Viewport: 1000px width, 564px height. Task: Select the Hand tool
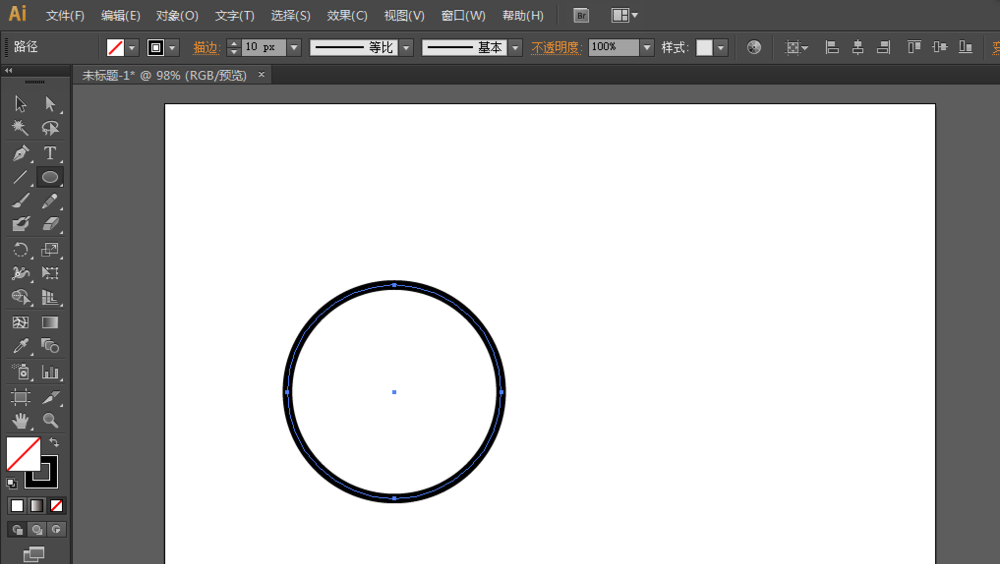(x=20, y=421)
